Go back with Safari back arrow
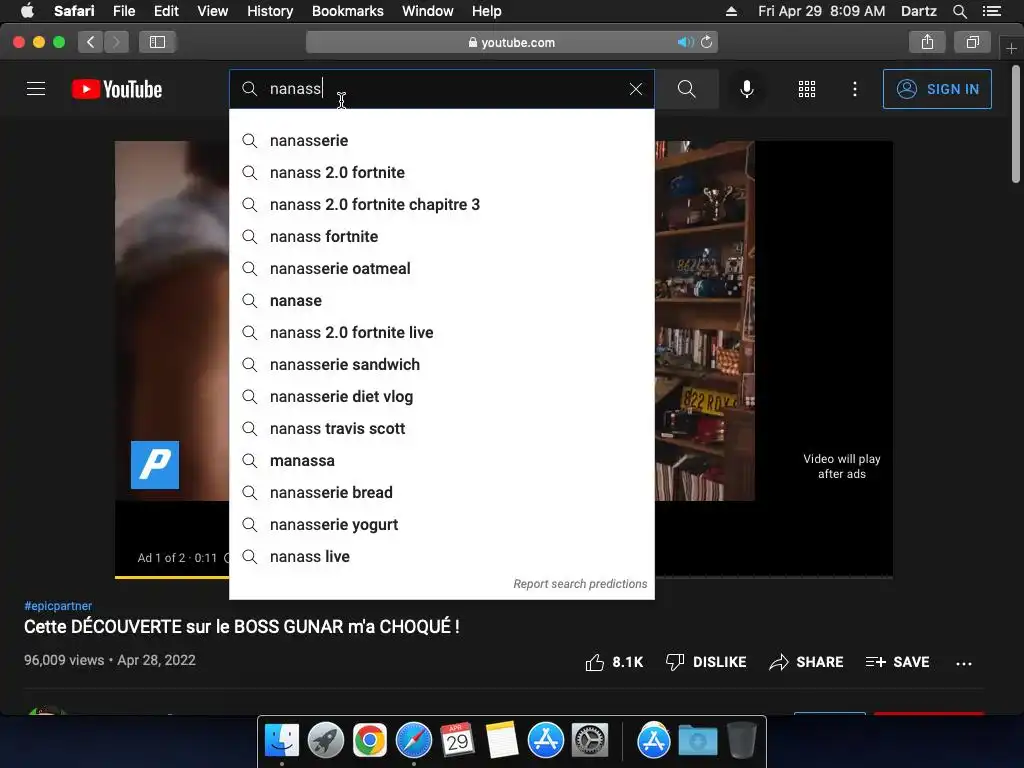The image size is (1024, 768). (x=90, y=42)
